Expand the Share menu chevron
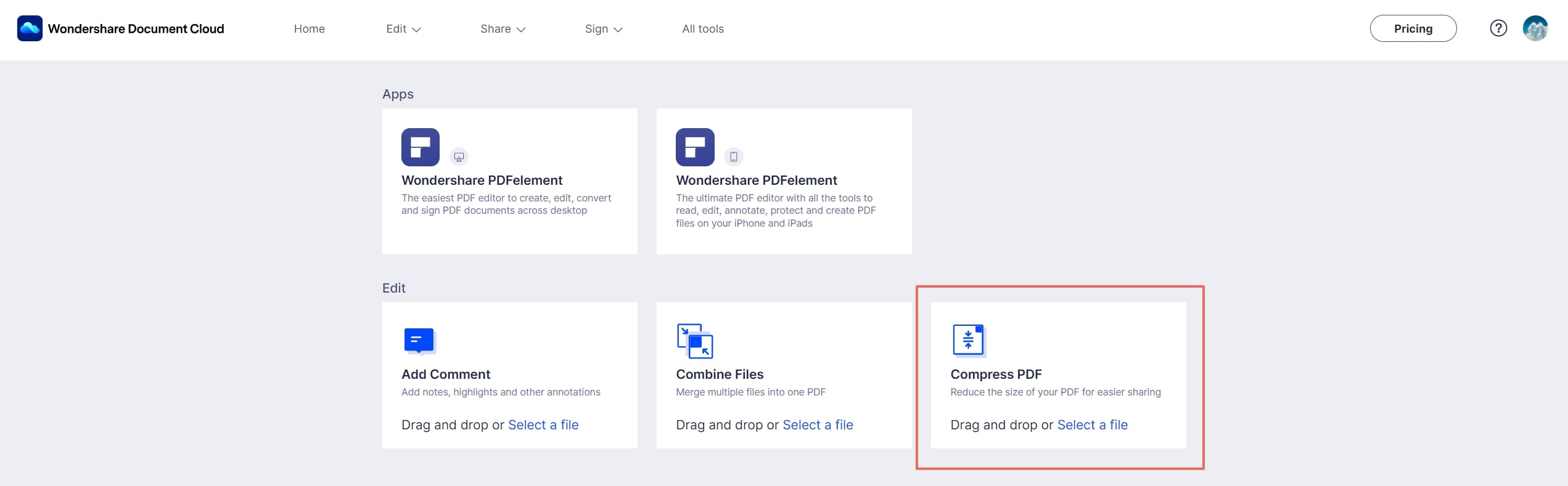1568x486 pixels. [x=521, y=30]
